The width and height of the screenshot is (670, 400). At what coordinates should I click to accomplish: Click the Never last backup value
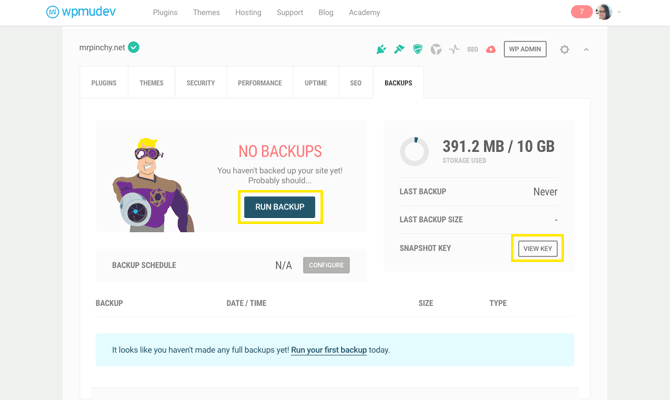[x=545, y=191]
